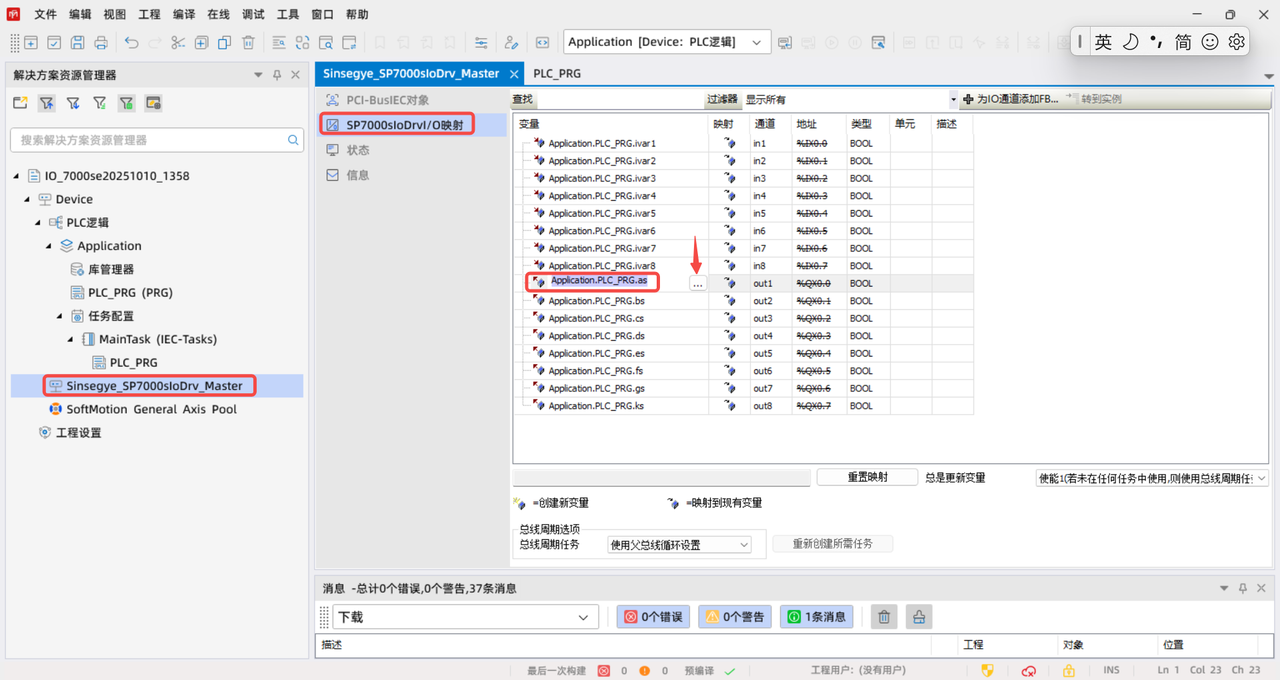
Task: Select SoftMotion General Axis Pool node
Action: point(143,409)
